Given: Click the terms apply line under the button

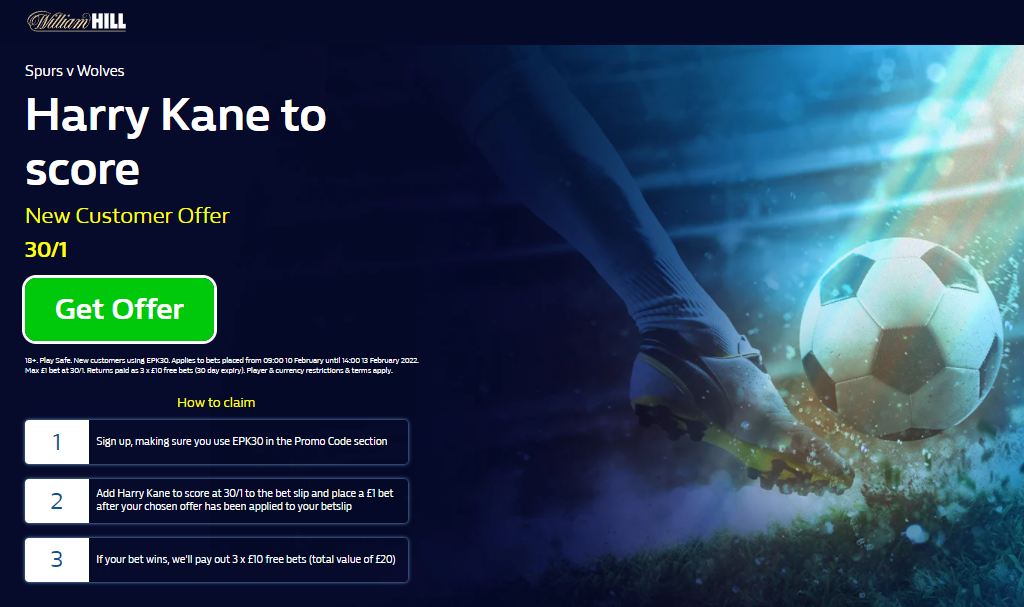Looking at the screenshot, I should [x=209, y=370].
